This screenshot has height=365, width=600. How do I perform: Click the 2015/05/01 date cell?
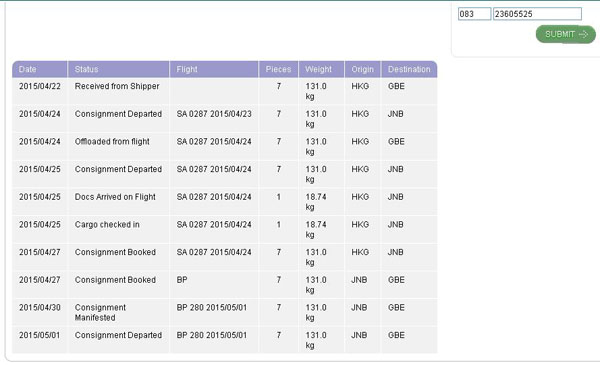point(40,335)
